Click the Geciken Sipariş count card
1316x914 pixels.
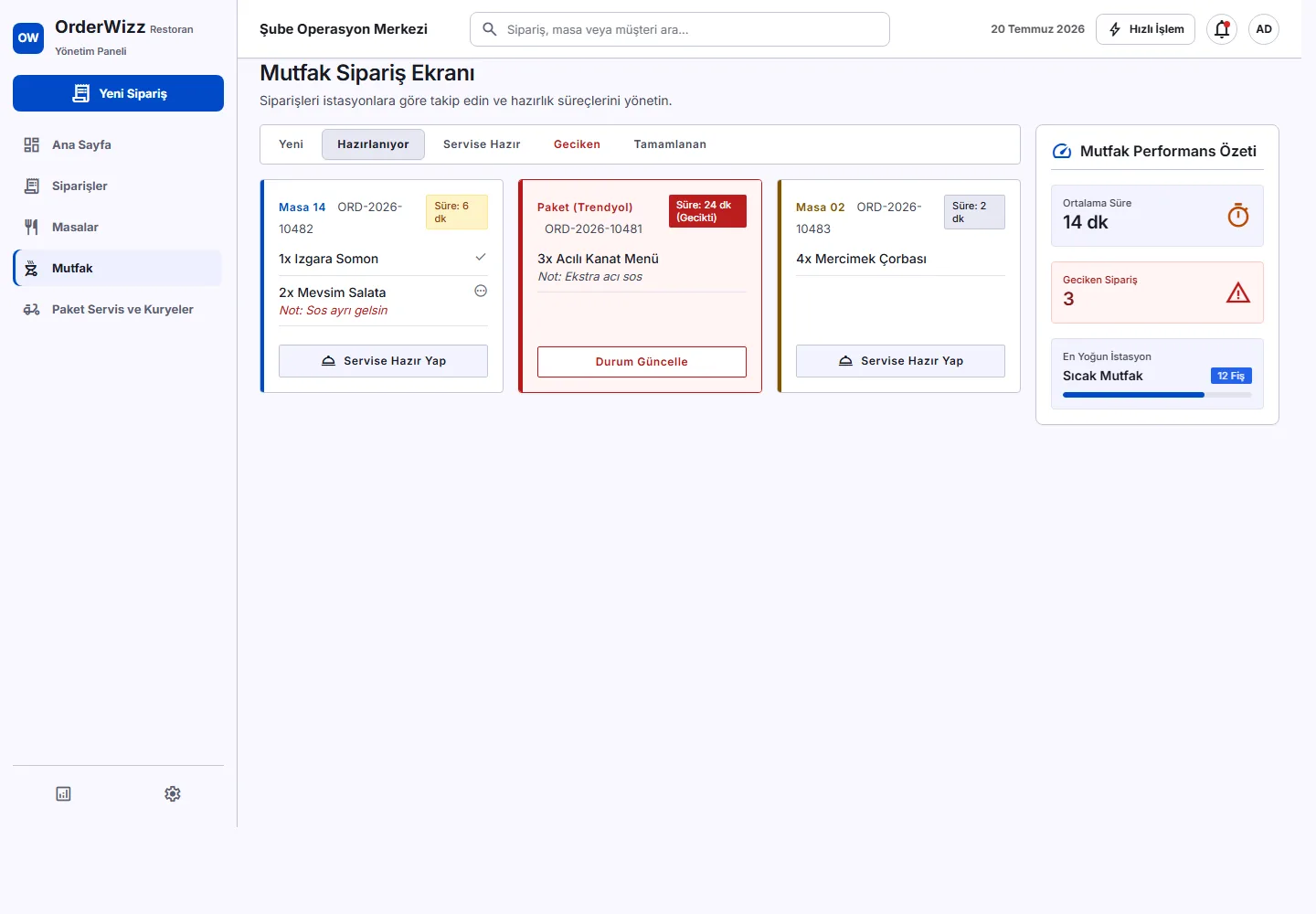1157,292
